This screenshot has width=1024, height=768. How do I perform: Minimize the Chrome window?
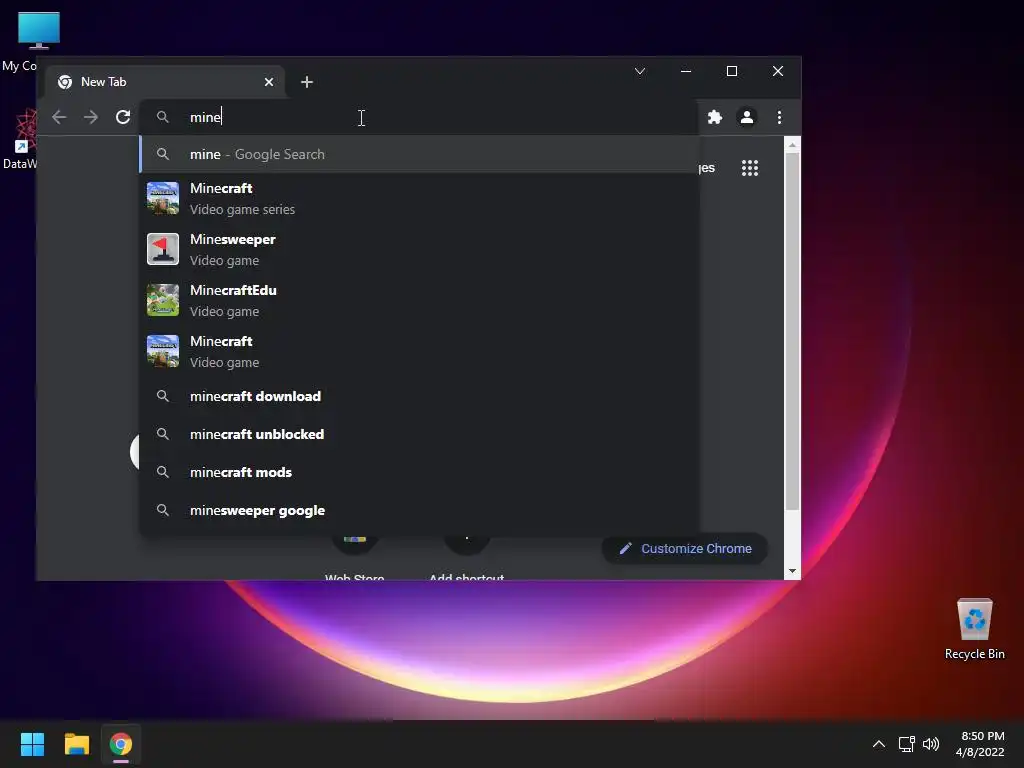686,71
